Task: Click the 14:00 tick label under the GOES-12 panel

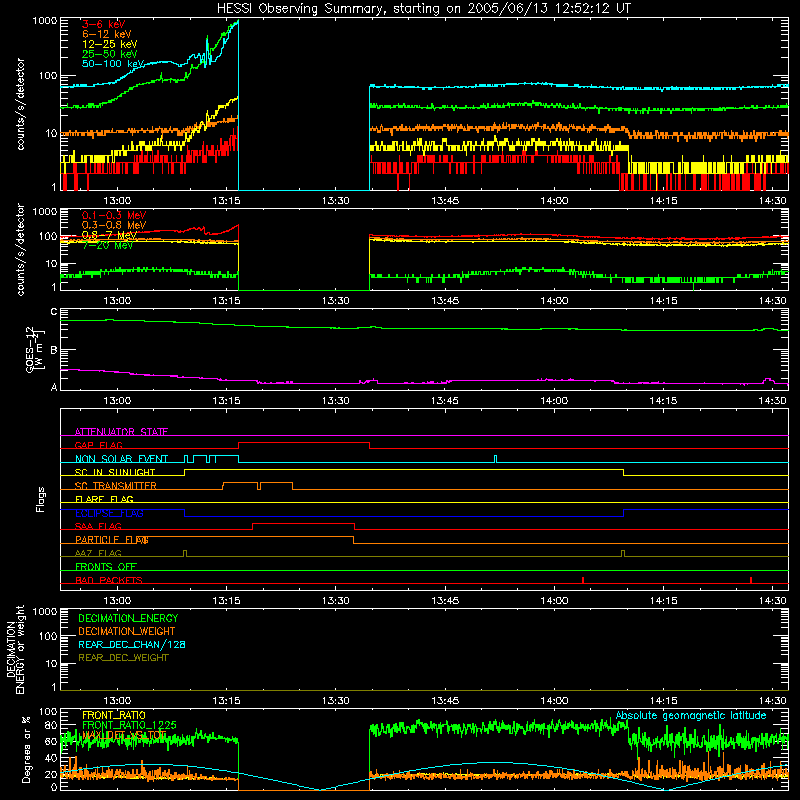Action: 554,401
